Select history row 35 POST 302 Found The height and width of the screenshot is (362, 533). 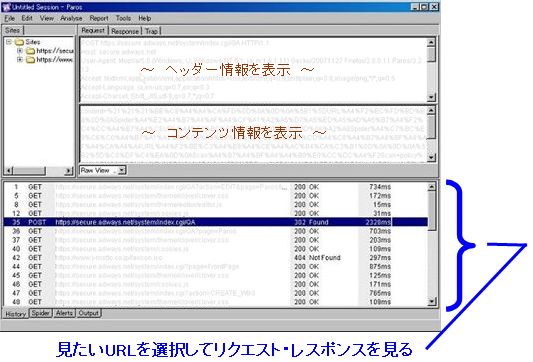pos(216,222)
